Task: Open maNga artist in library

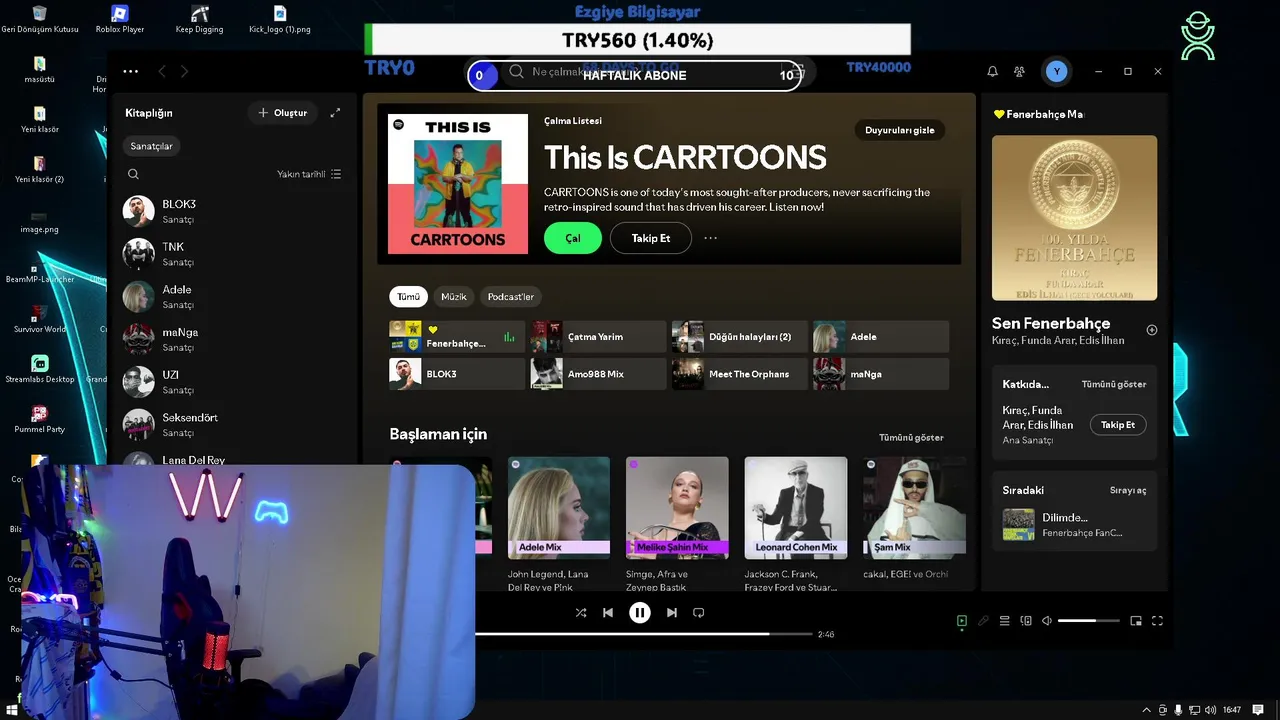Action: (x=232, y=339)
